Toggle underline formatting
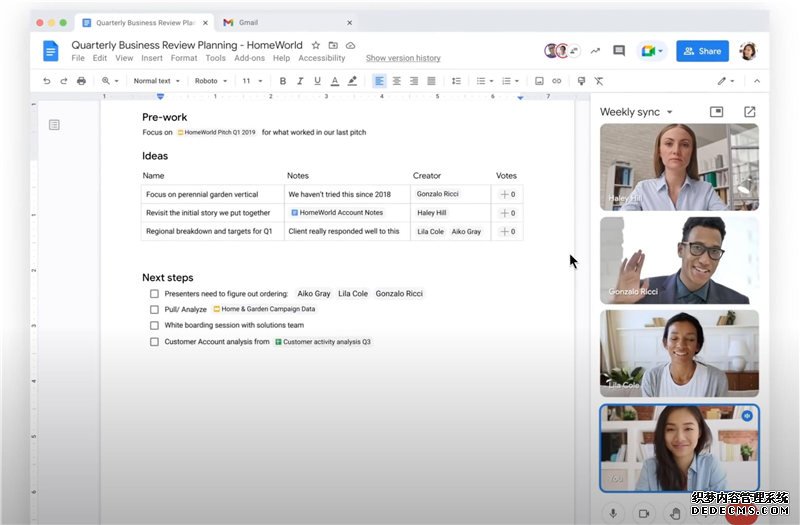 (317, 81)
